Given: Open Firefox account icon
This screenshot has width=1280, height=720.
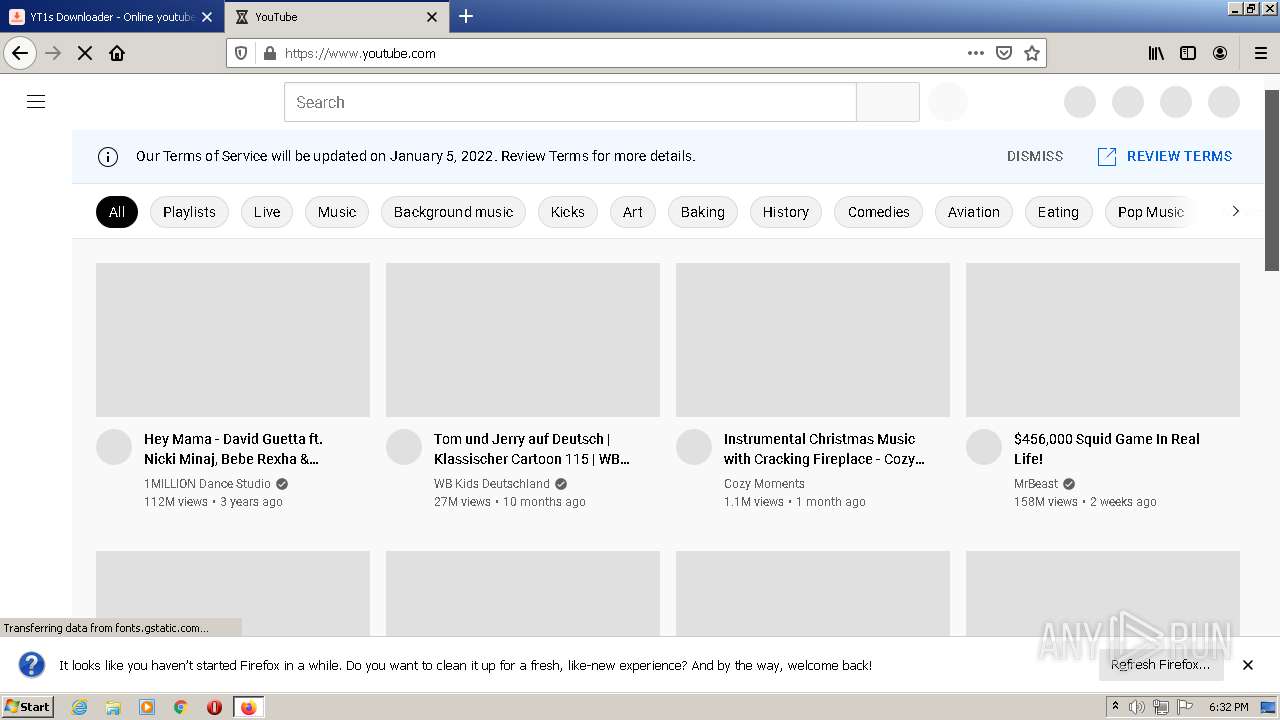Looking at the screenshot, I should [1220, 53].
